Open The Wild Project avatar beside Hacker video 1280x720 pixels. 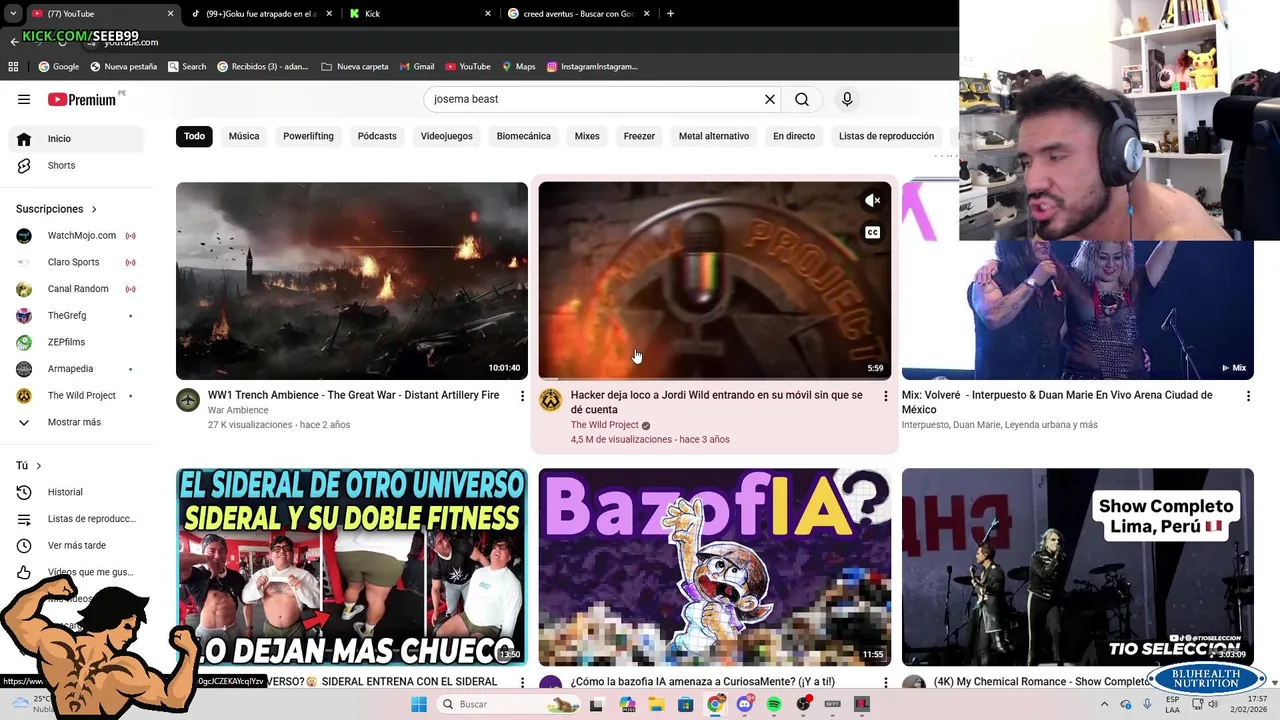550,401
